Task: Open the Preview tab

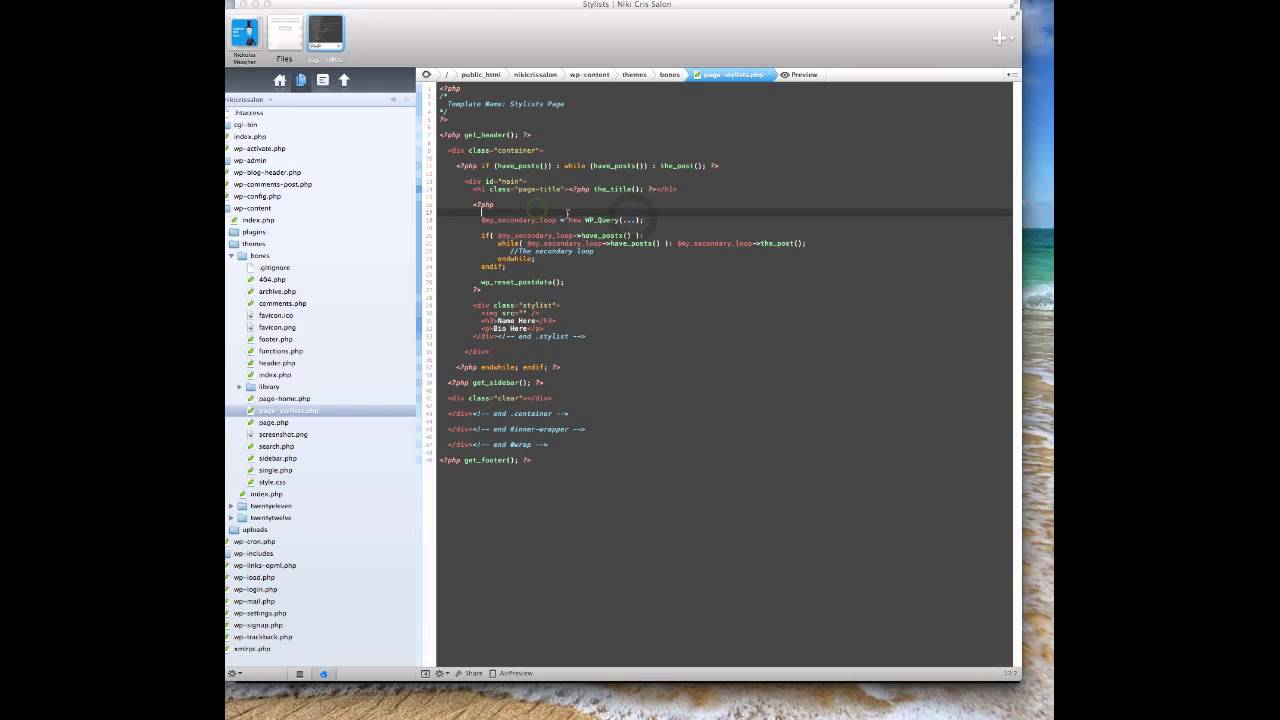Action: click(799, 75)
